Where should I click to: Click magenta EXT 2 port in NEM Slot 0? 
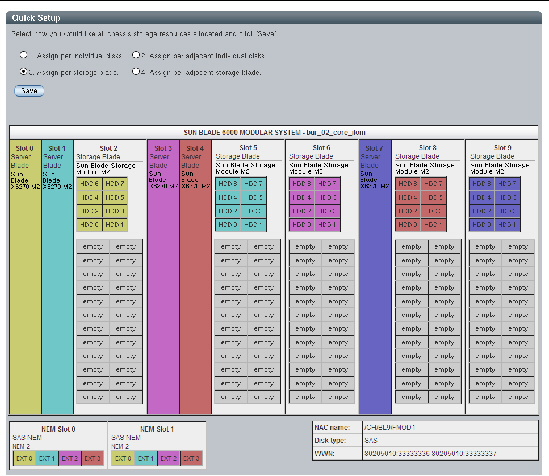point(70,458)
